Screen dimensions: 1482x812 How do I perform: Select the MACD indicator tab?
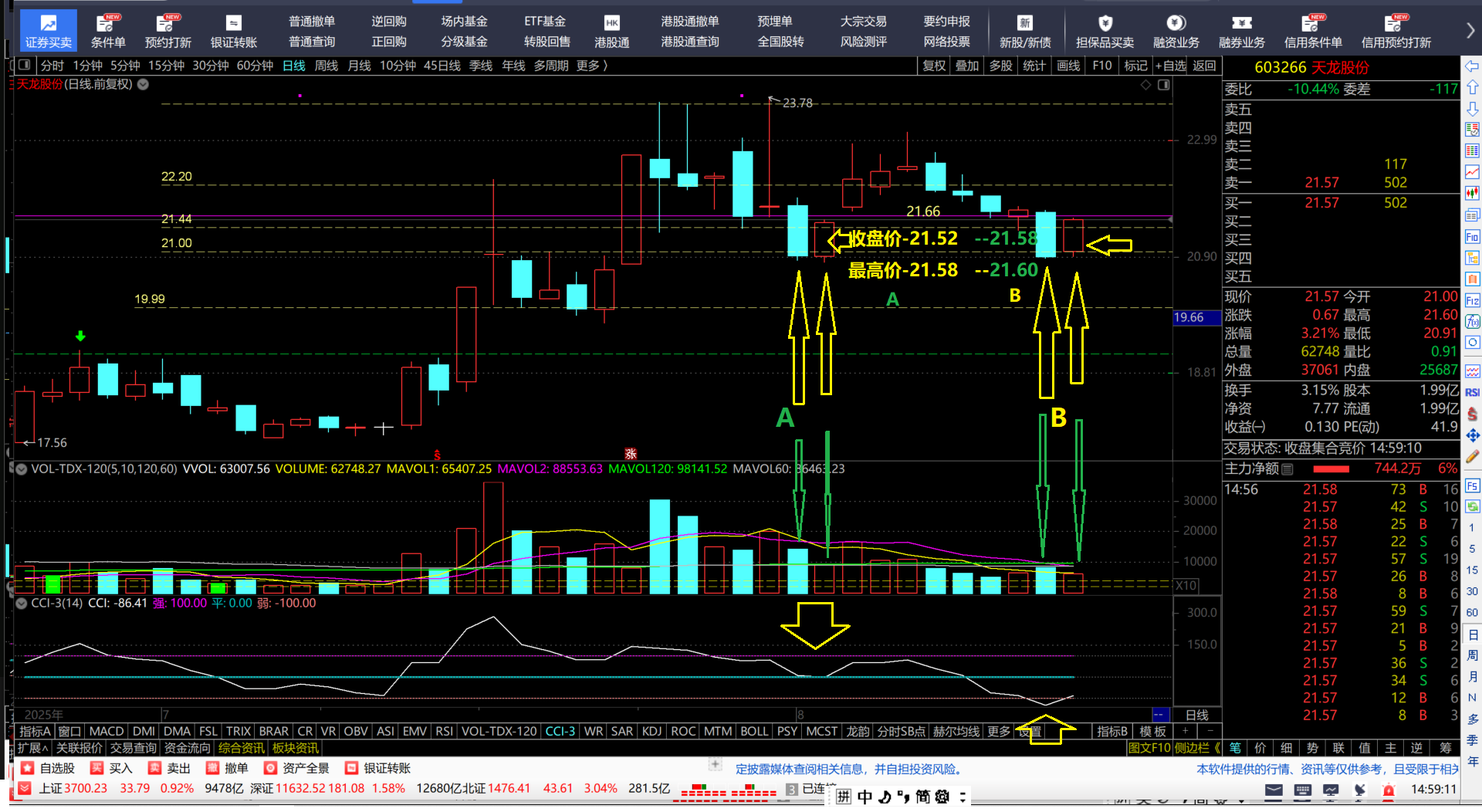[x=107, y=731]
